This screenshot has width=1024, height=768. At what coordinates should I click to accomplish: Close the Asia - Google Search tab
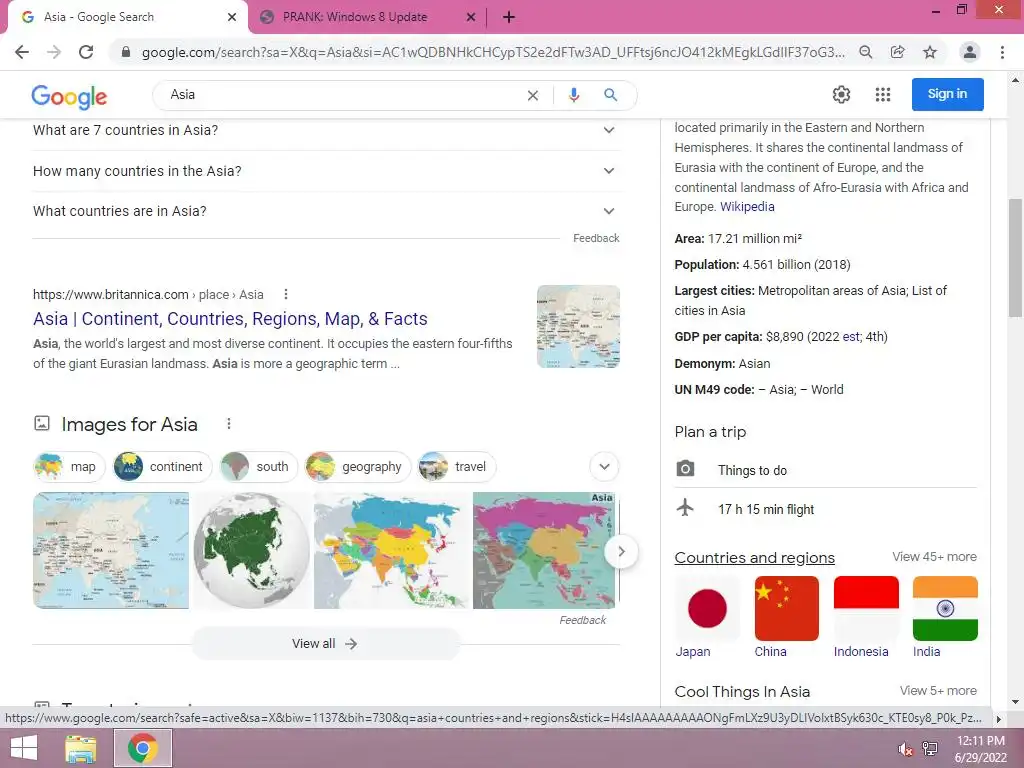point(232,18)
